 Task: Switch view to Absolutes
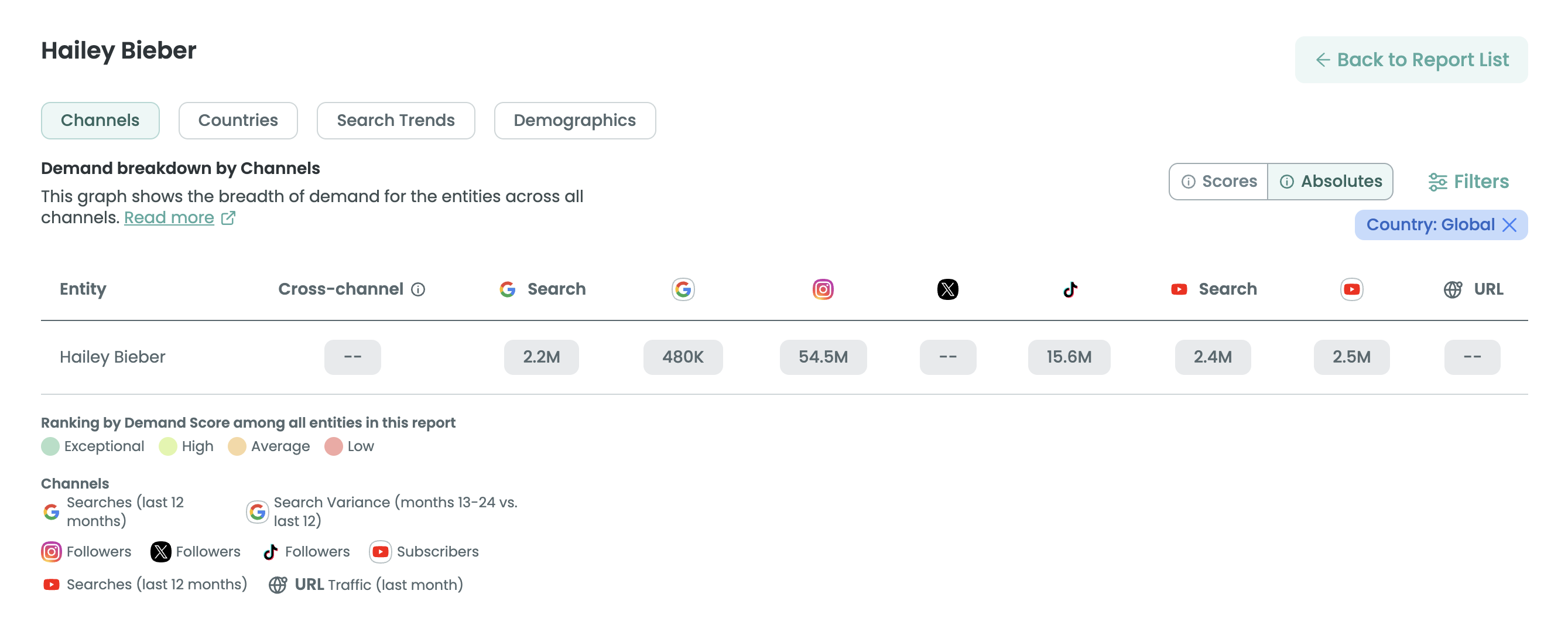[x=1331, y=182]
